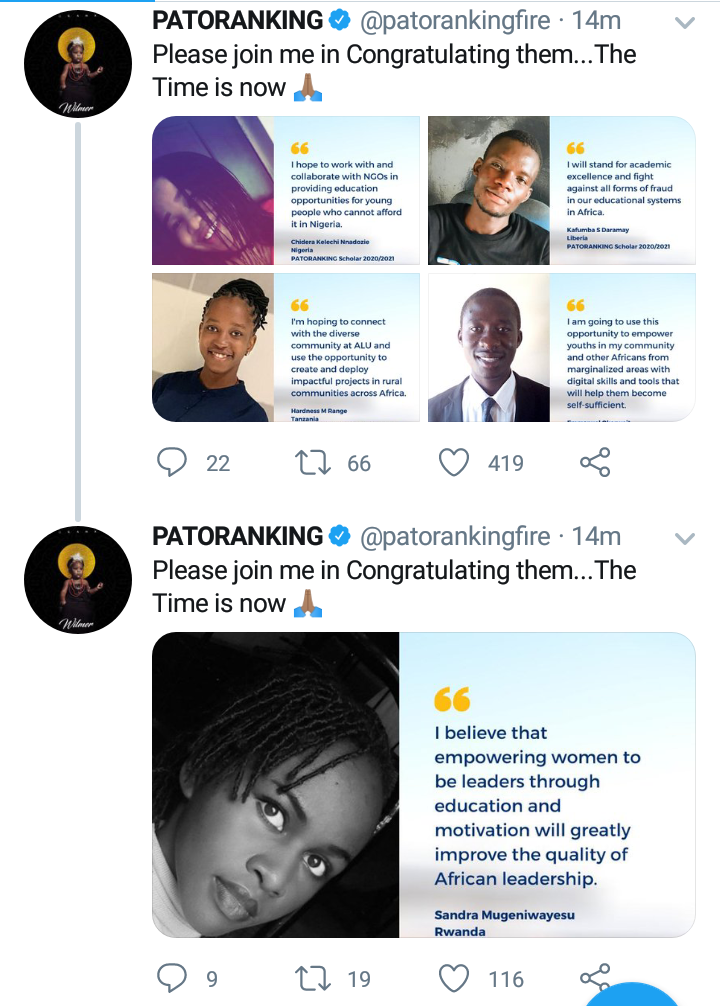
Task: Toggle like on the tweet with 116 likes
Action: [457, 979]
